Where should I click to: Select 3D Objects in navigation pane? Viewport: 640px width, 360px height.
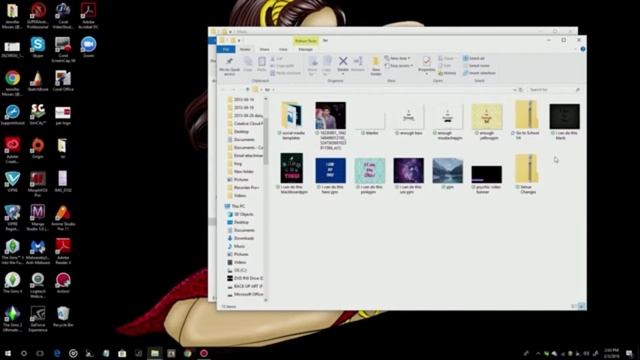[x=240, y=214]
